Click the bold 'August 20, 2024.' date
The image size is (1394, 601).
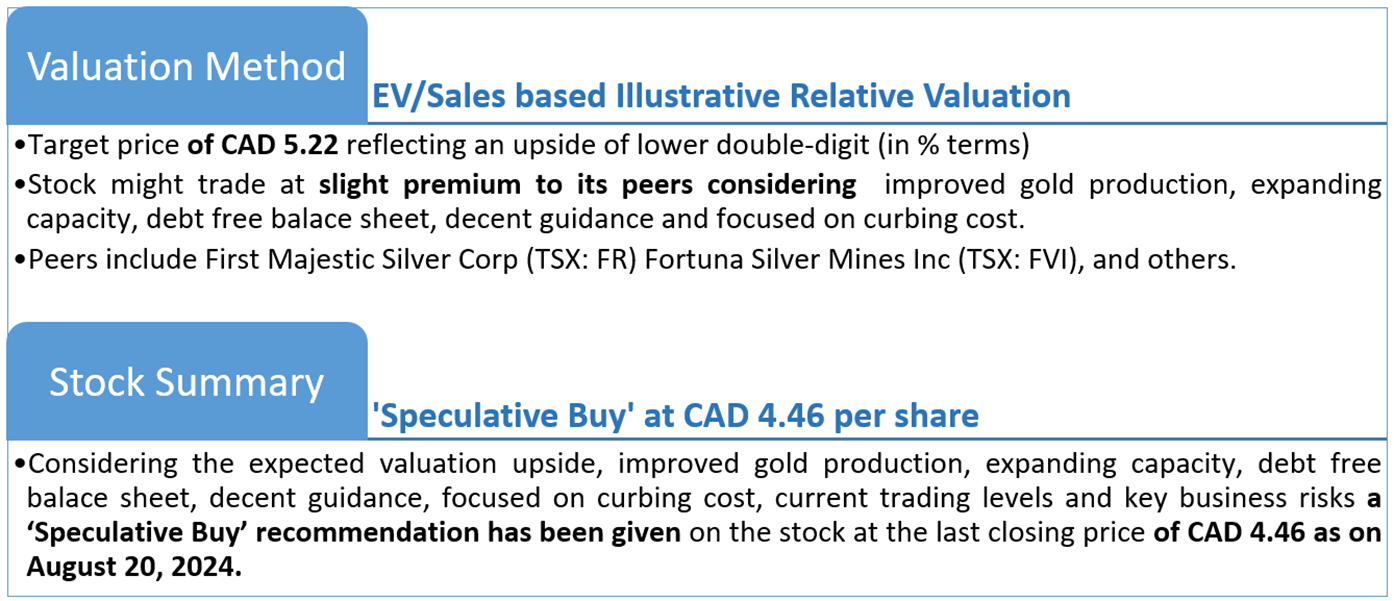(135, 567)
